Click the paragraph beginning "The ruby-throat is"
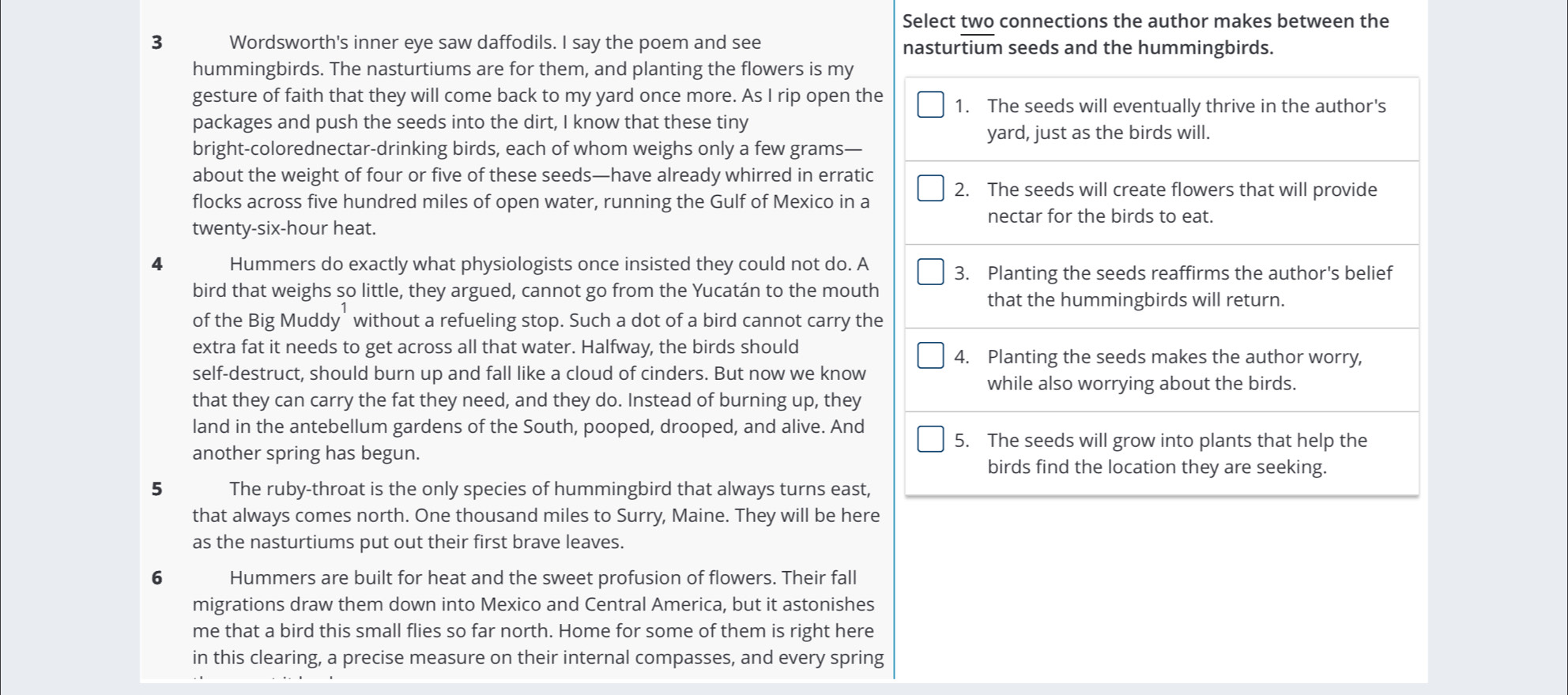Viewport: 1568px width, 695px height. coord(536,516)
